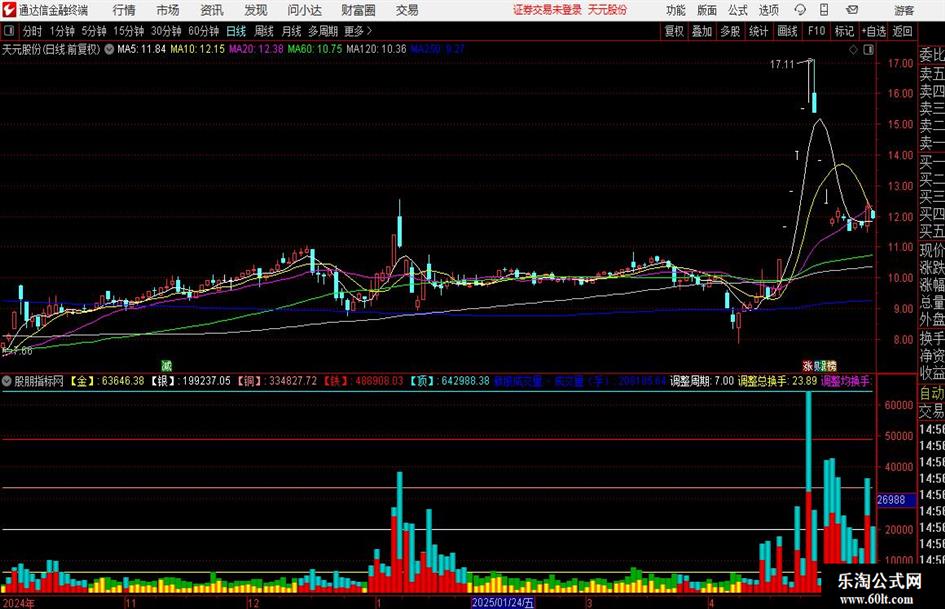Click the MA10: 12.15 indicator value

coord(198,49)
